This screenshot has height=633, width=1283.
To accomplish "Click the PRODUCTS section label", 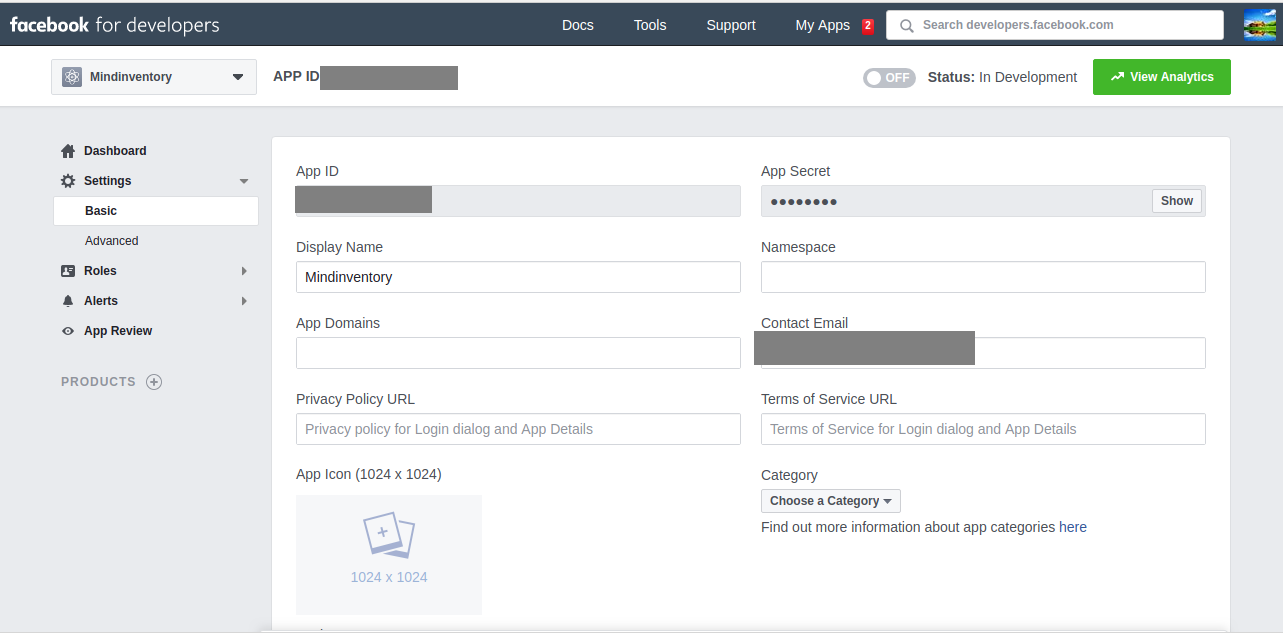I will (98, 382).
